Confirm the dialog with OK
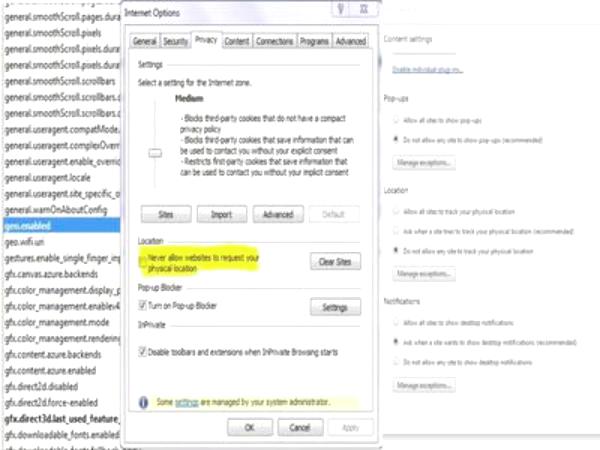 tap(249, 427)
